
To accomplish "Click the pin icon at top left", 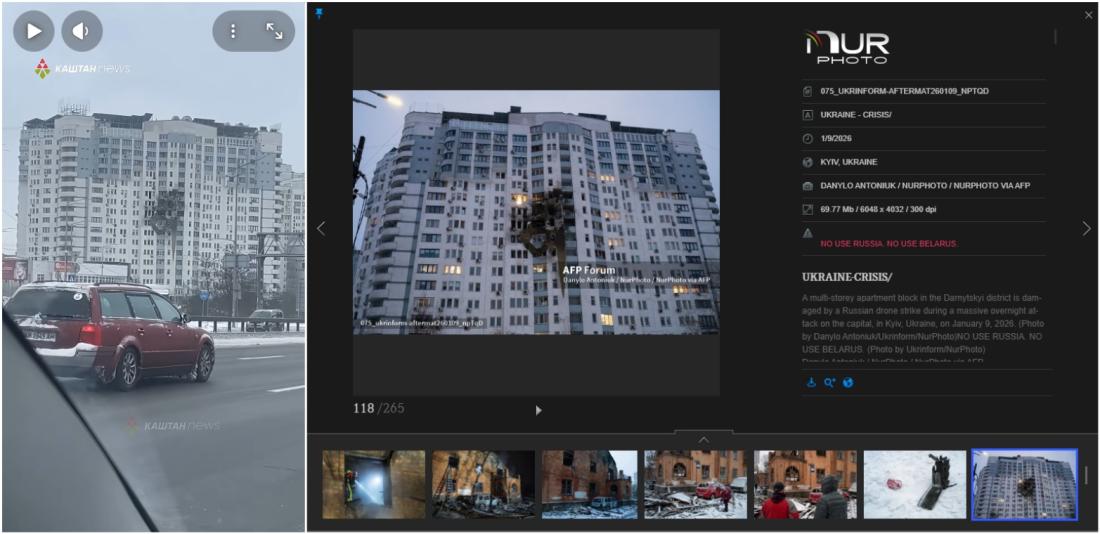I will tap(319, 14).
